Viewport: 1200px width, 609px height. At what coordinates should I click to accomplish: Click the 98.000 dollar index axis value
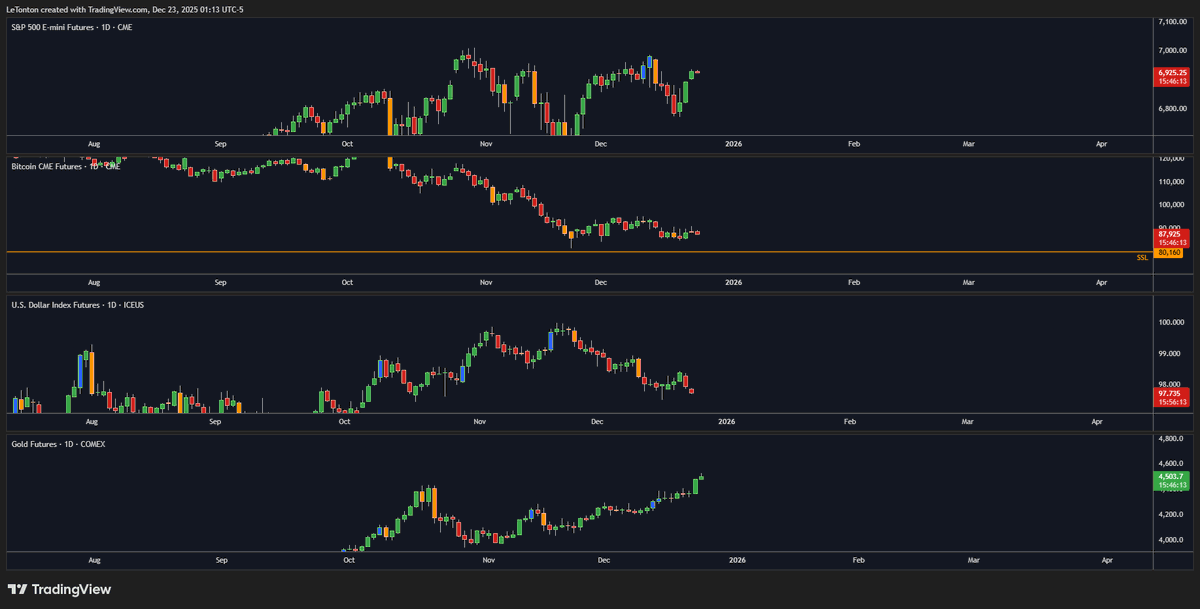click(x=1171, y=384)
